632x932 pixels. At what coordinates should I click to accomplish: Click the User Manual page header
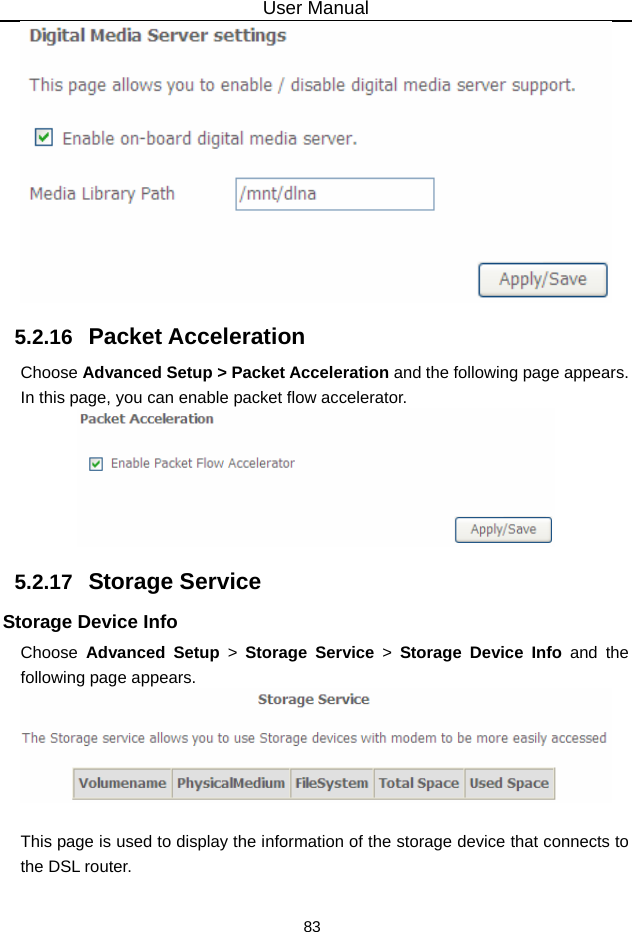click(x=315, y=9)
